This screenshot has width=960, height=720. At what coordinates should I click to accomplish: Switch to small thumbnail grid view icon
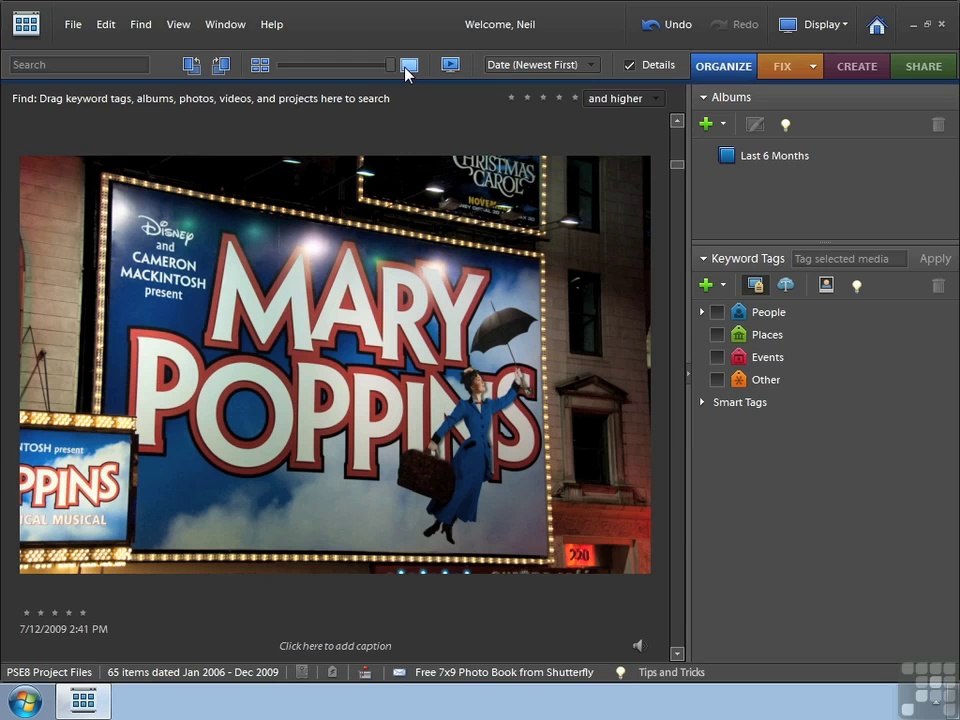(260, 65)
